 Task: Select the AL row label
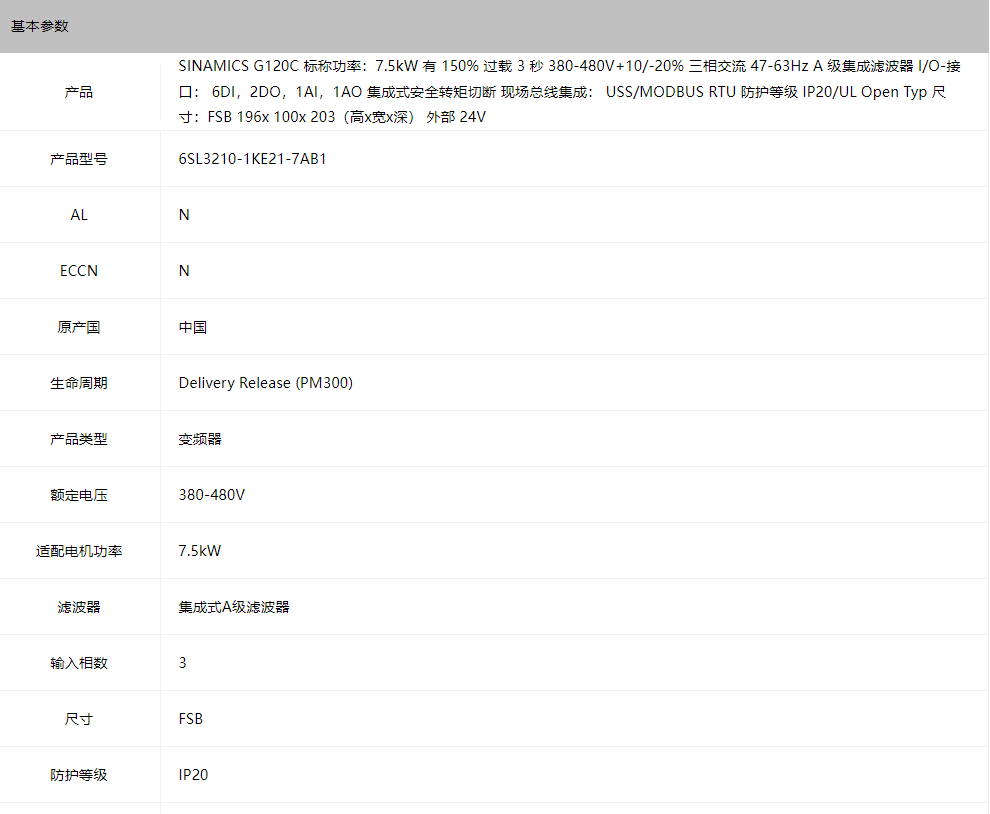79,215
